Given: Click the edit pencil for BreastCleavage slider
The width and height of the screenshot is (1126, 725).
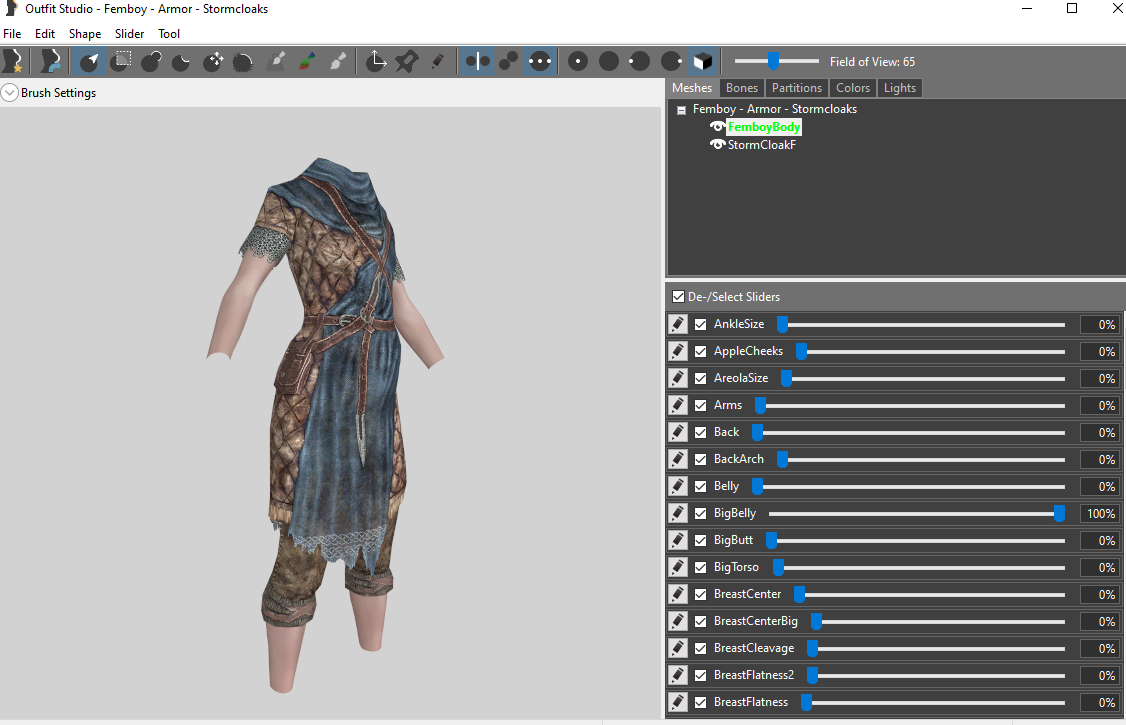Looking at the screenshot, I should point(678,648).
